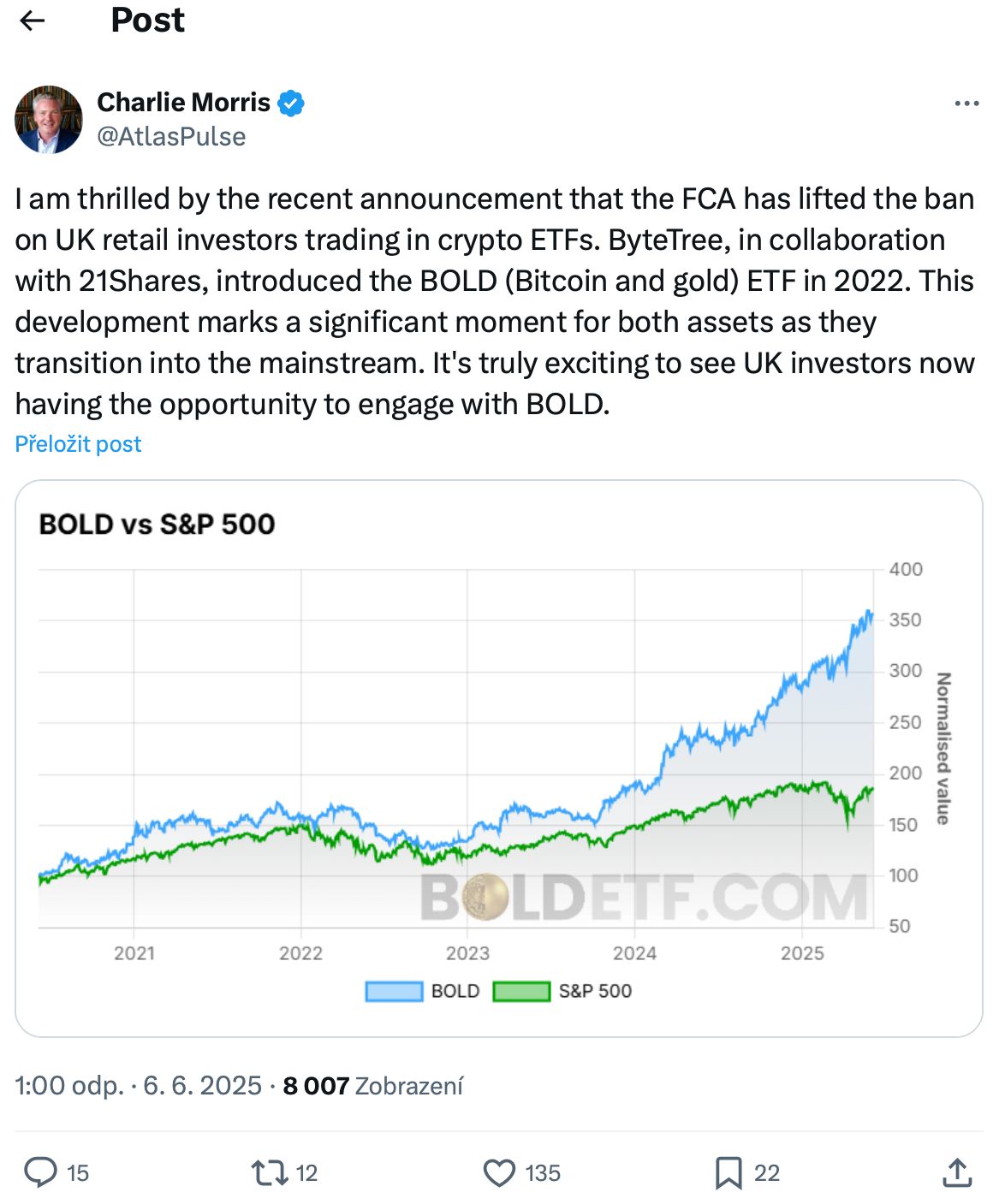Repost using the retweet arrows icon
1005x1204 pixels.
(x=269, y=1172)
